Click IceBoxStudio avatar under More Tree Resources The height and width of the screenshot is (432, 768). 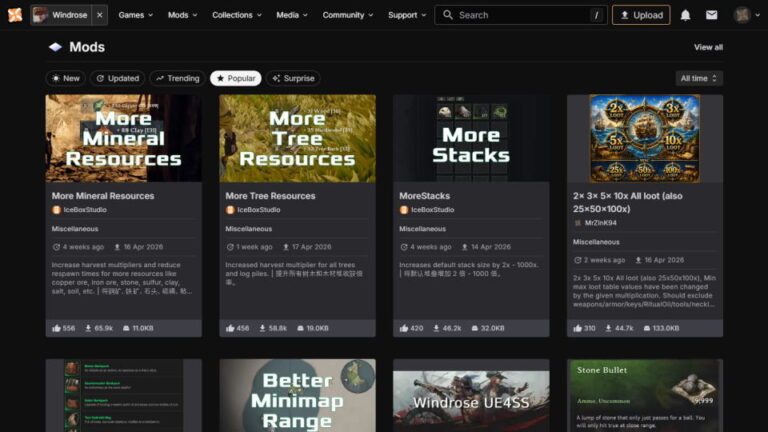click(x=230, y=210)
